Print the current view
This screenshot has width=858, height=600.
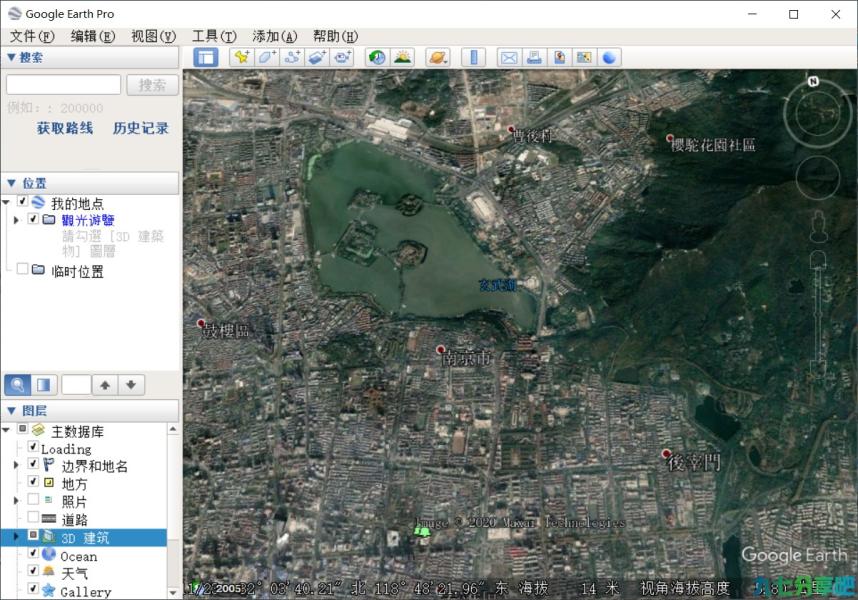[x=534, y=57]
